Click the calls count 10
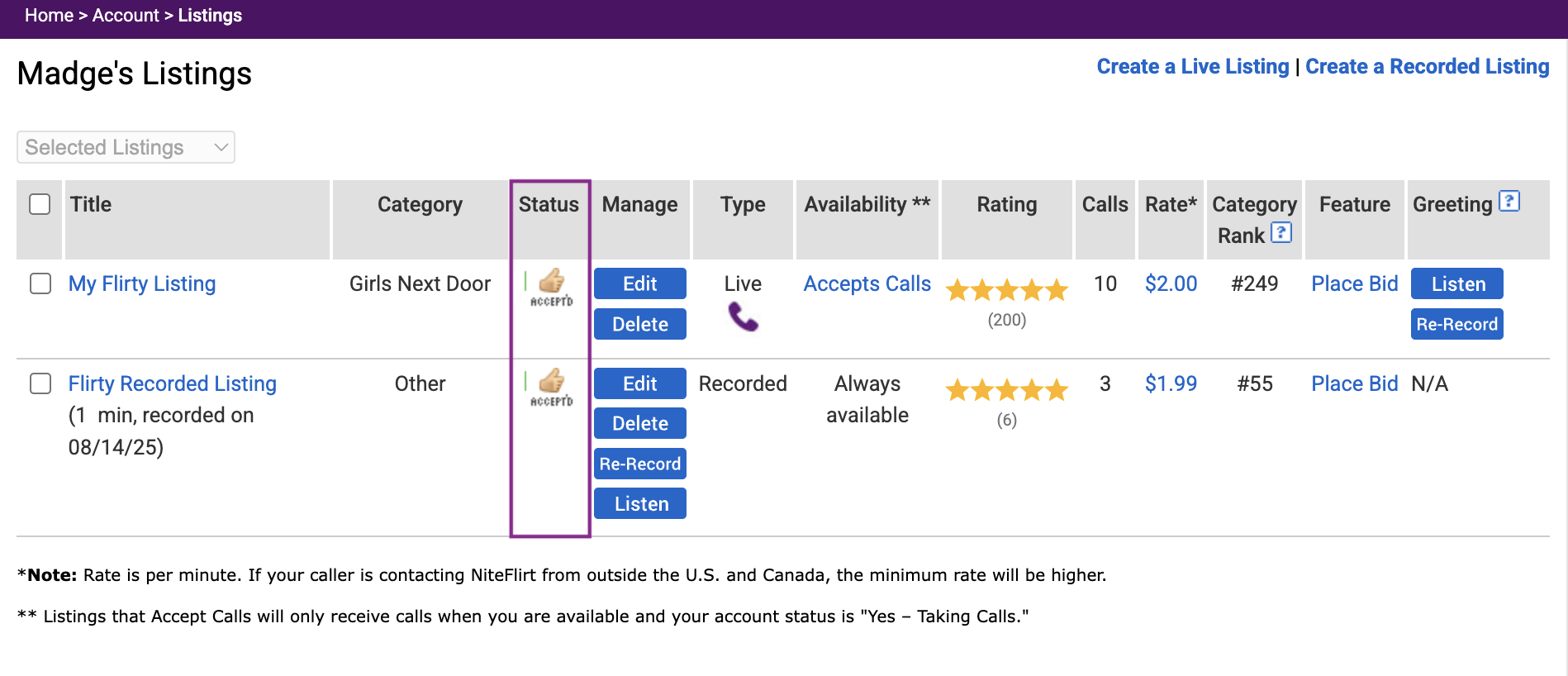Viewport: 1568px width, 676px height. coord(1105,283)
